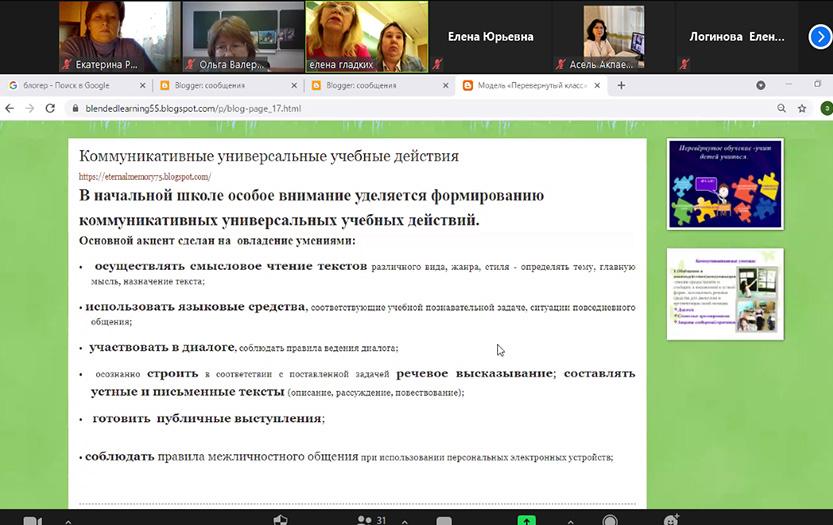
Task: Show next participants in Zoom gallery strip
Action: pos(818,36)
